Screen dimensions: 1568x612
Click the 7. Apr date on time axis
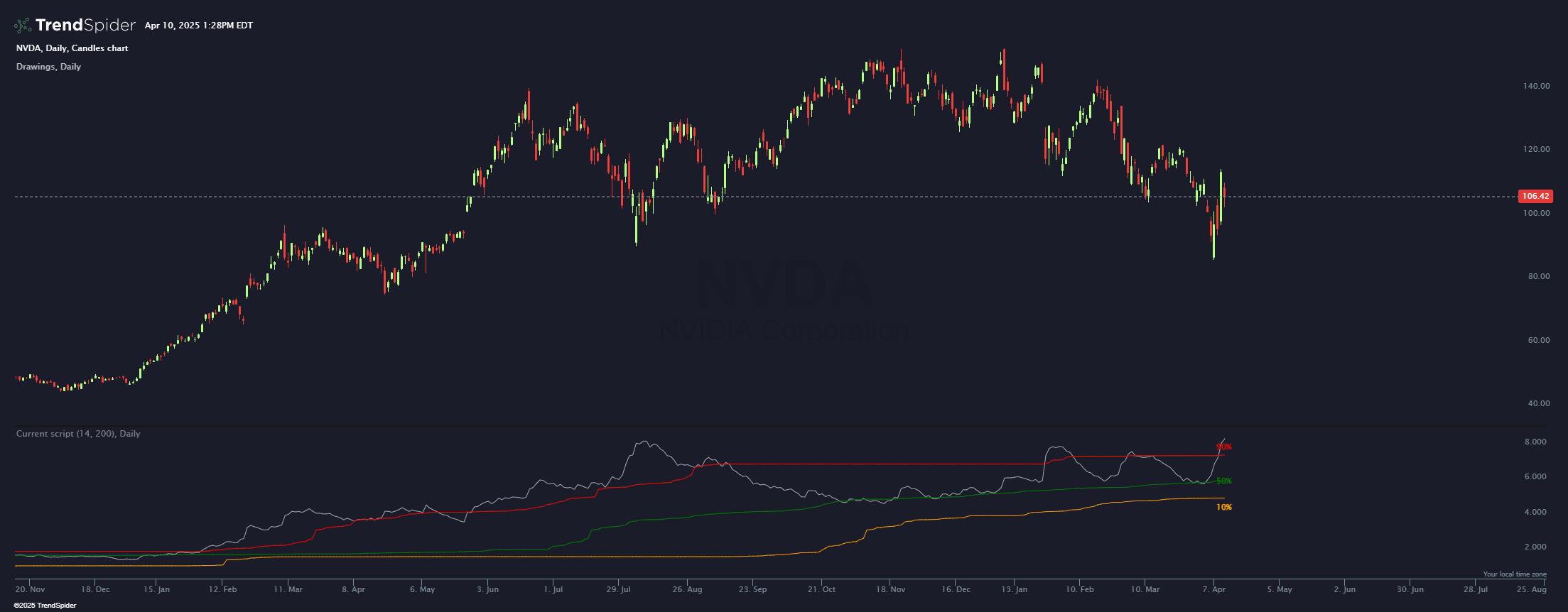tap(1214, 589)
